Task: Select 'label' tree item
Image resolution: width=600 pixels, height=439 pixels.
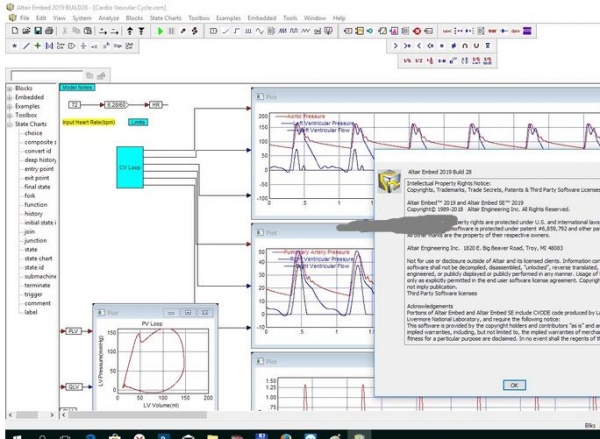Action: tap(31, 312)
